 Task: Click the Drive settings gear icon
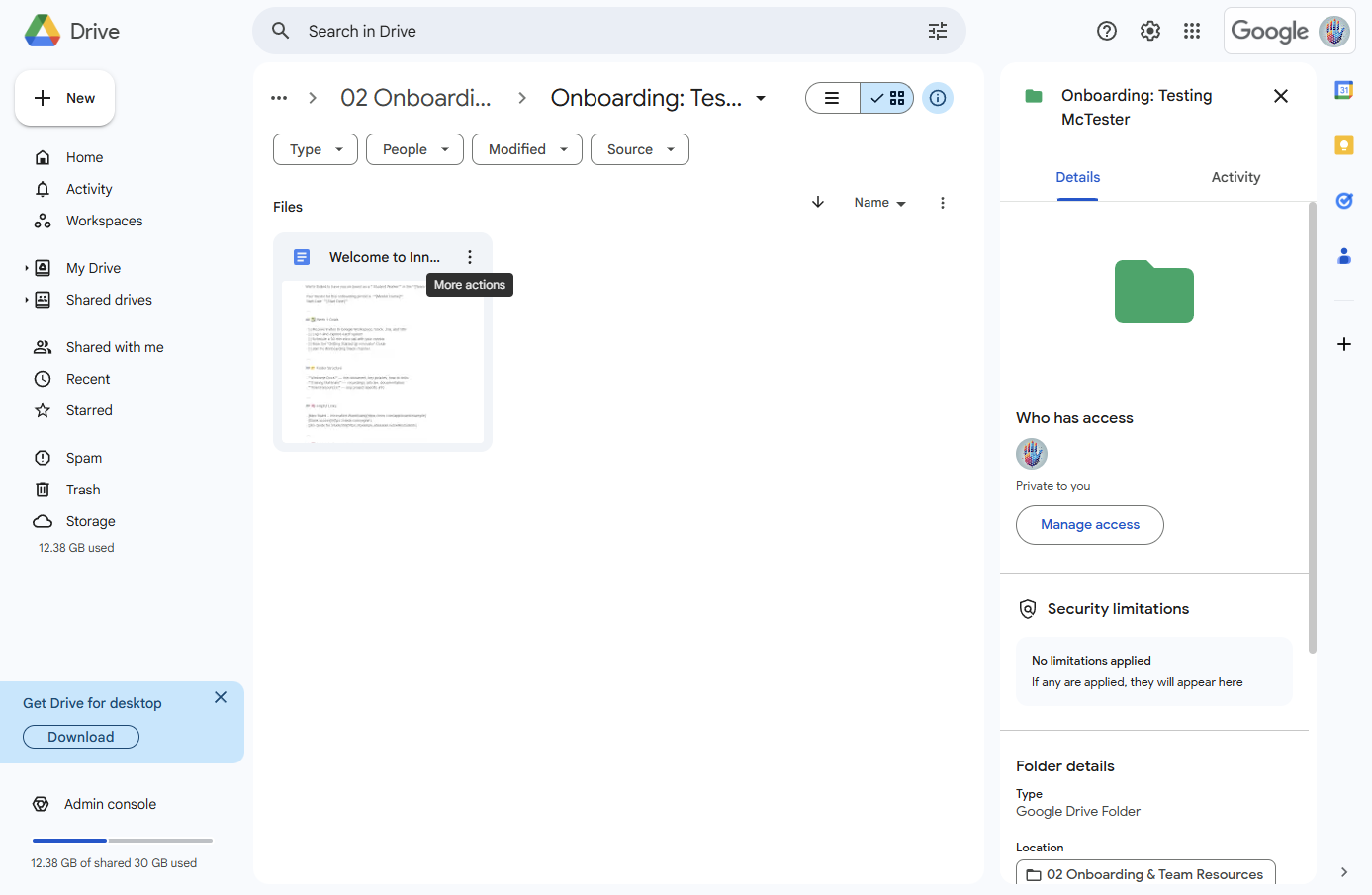[x=1149, y=31]
